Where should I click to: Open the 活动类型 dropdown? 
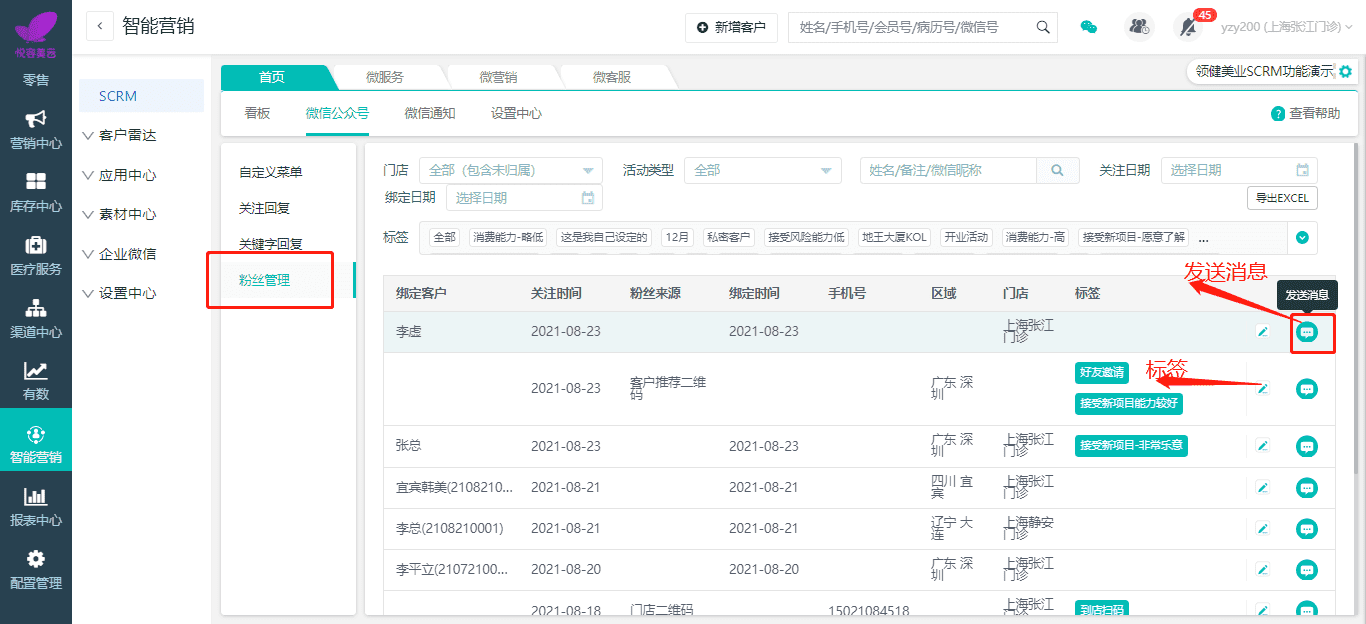[762, 171]
